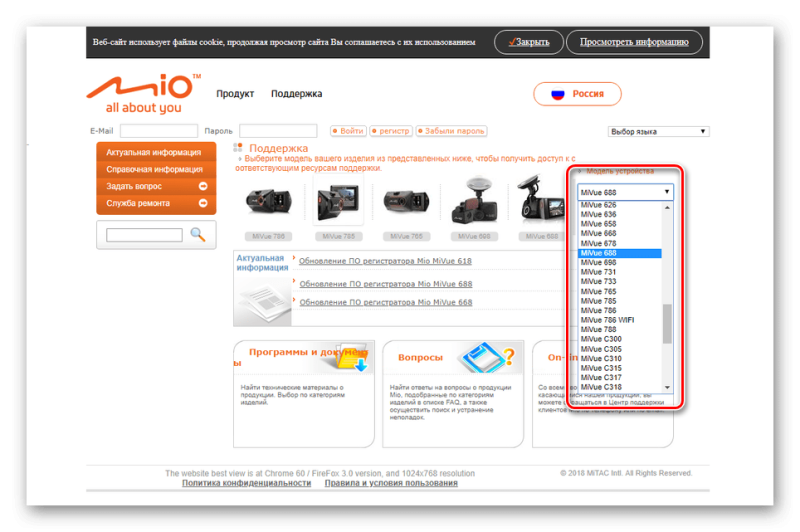This screenshot has height=532, width=800.
Task: Click the регистр button
Action: [x=391, y=131]
